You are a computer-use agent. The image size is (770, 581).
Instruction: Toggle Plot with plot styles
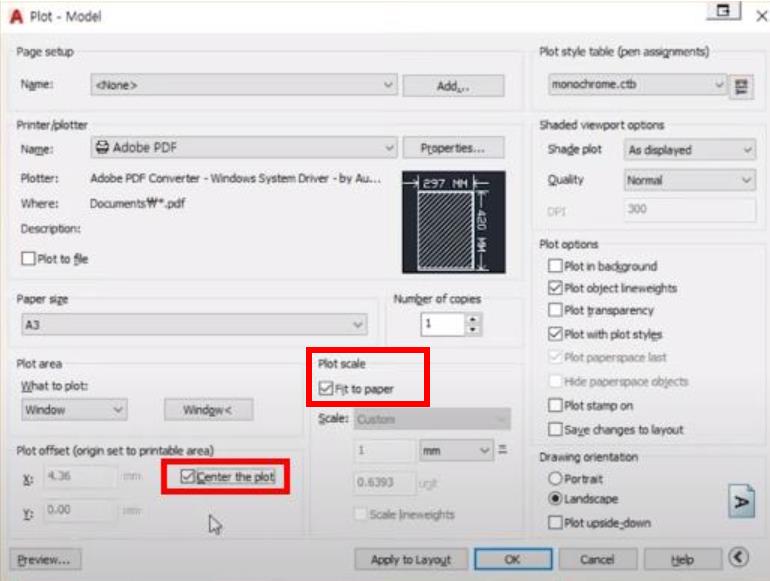coord(555,334)
